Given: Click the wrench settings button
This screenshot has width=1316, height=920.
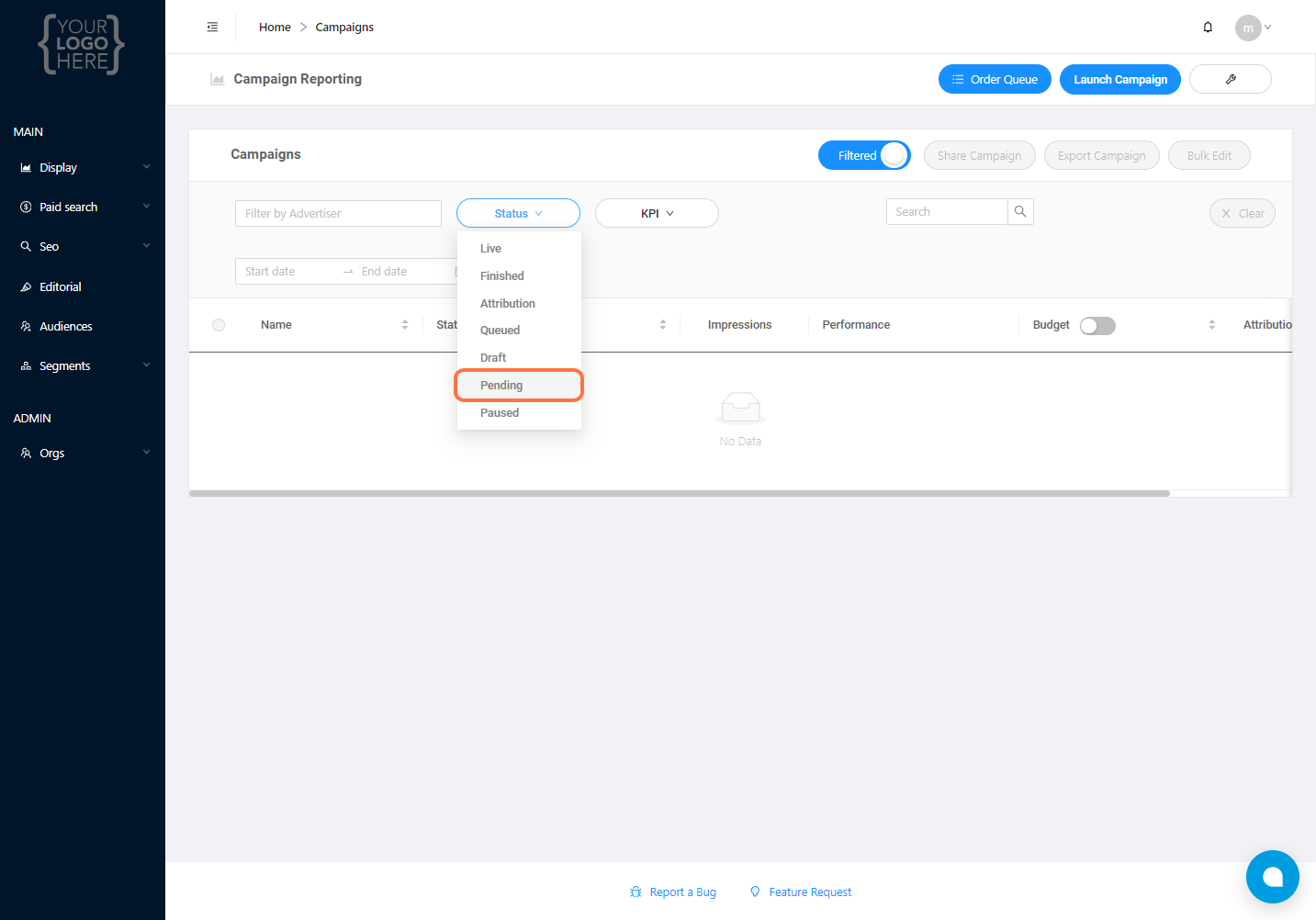Looking at the screenshot, I should [1230, 80].
